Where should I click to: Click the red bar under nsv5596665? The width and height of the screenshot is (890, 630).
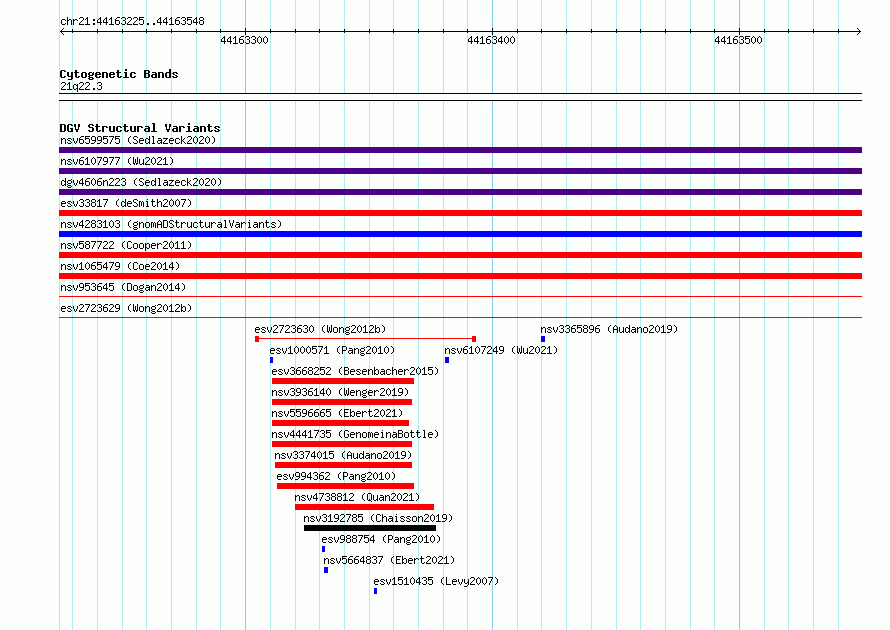341,423
